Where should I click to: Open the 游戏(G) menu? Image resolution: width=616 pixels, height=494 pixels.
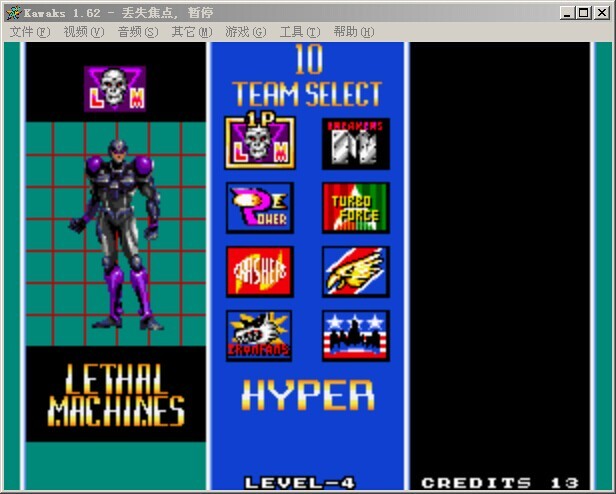[x=246, y=32]
